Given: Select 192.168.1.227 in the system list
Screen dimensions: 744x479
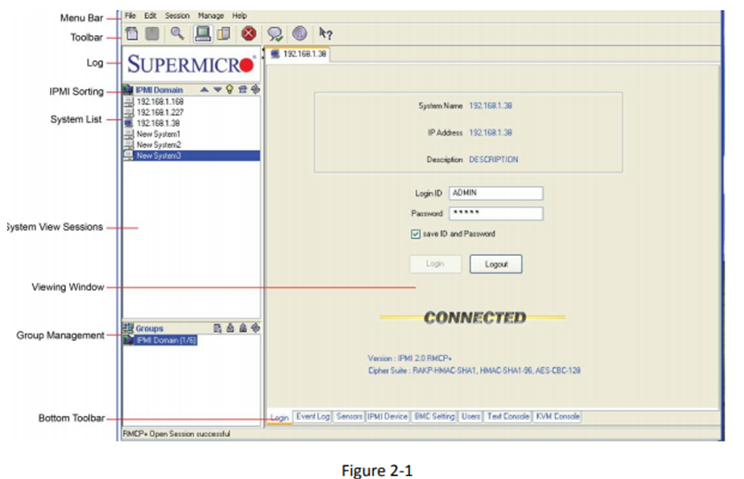Looking at the screenshot, I should [x=160, y=112].
